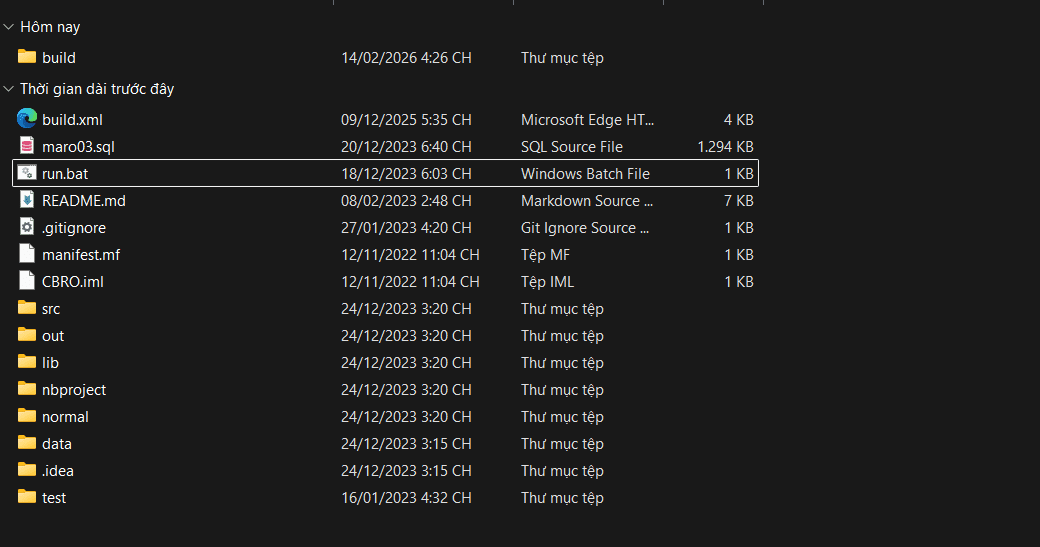Select the CBRO.iml file icon
The image size is (1040, 547).
[x=27, y=281]
